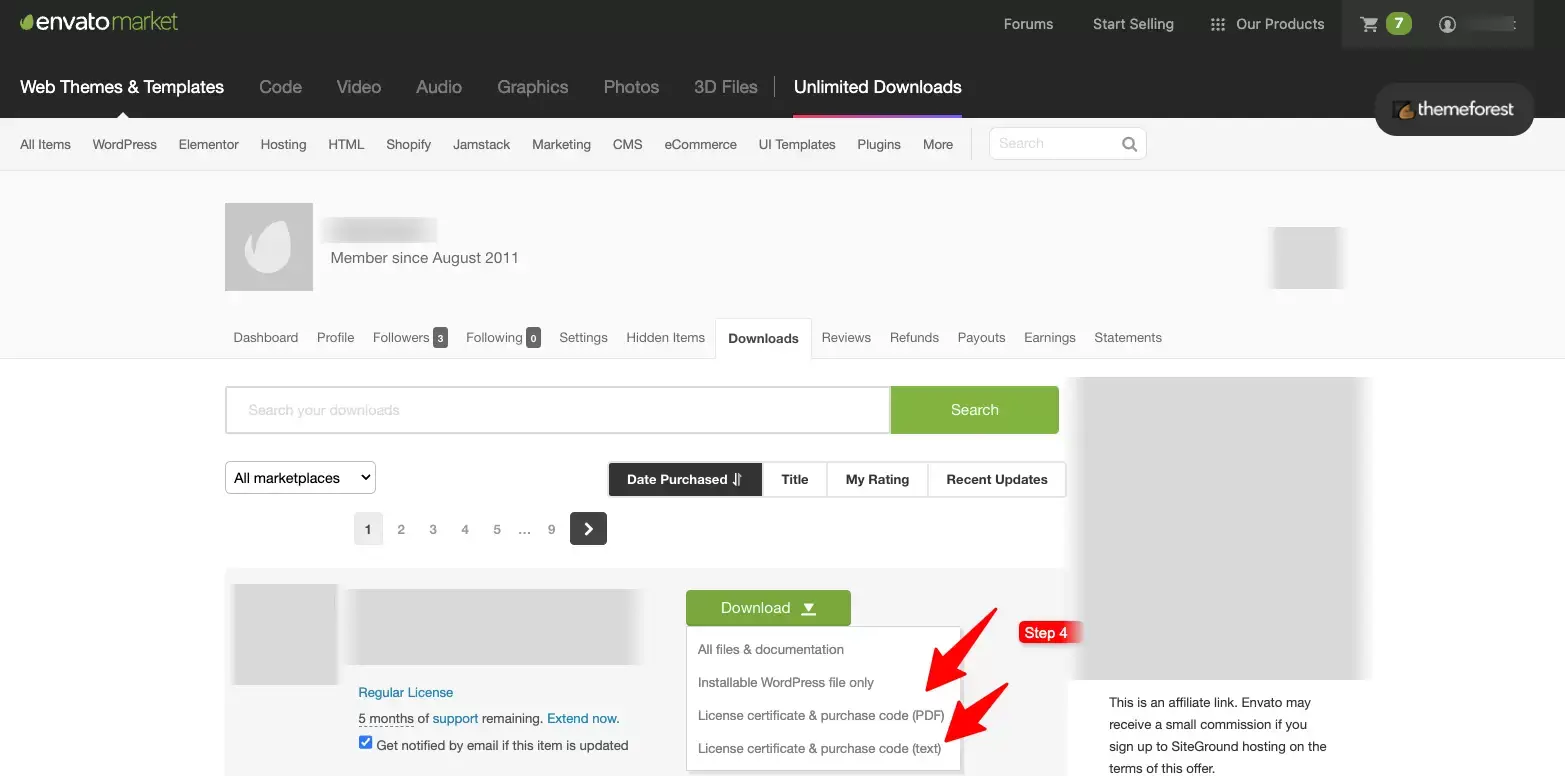Click the Envato Market logo
Viewport: 1565px width, 776px height.
pos(99,21)
